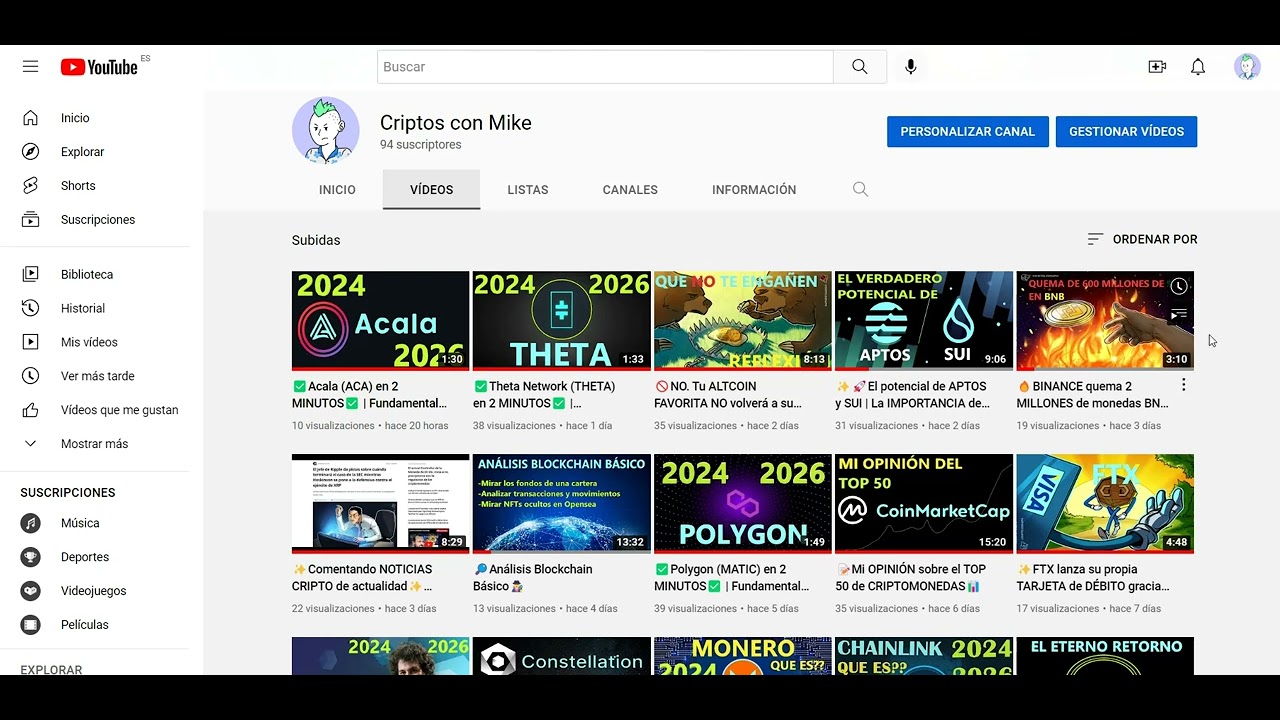This screenshot has height=720, width=1280.
Task: Play the news article thumbnail 8:29
Action: click(x=380, y=503)
